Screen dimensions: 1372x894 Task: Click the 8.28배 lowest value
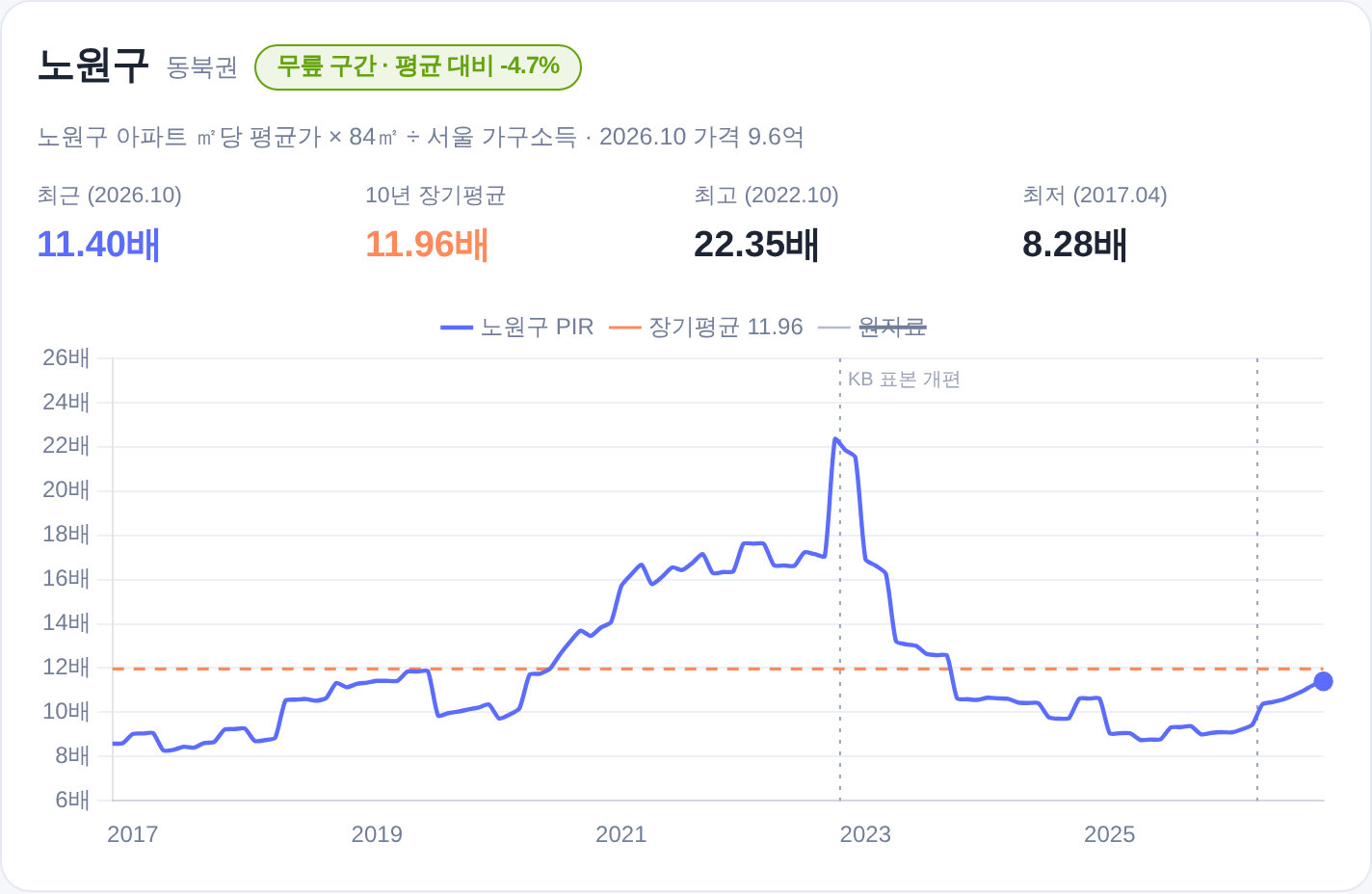click(x=1074, y=245)
